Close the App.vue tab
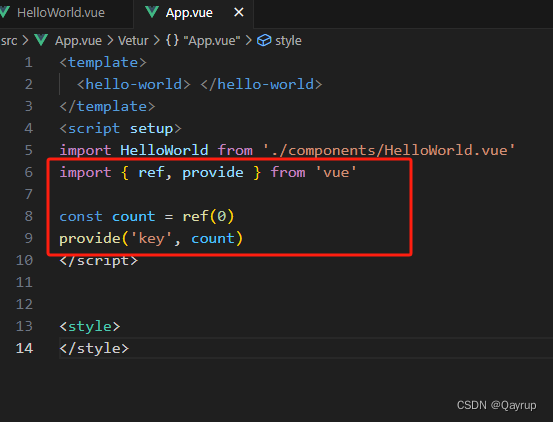Viewport: 553px width, 422px height. tap(239, 12)
